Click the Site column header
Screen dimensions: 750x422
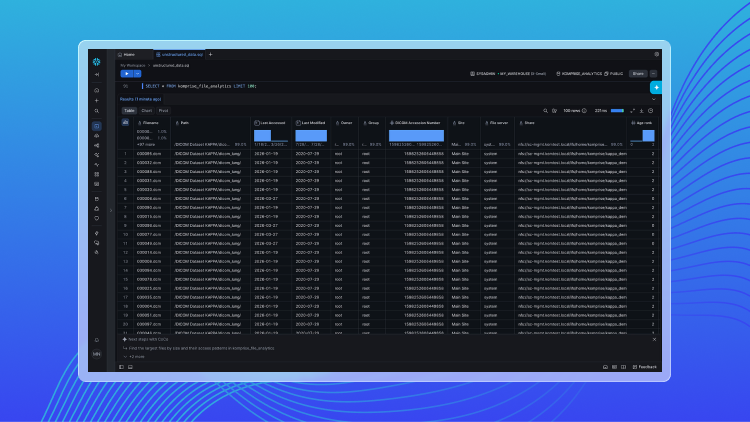461,123
